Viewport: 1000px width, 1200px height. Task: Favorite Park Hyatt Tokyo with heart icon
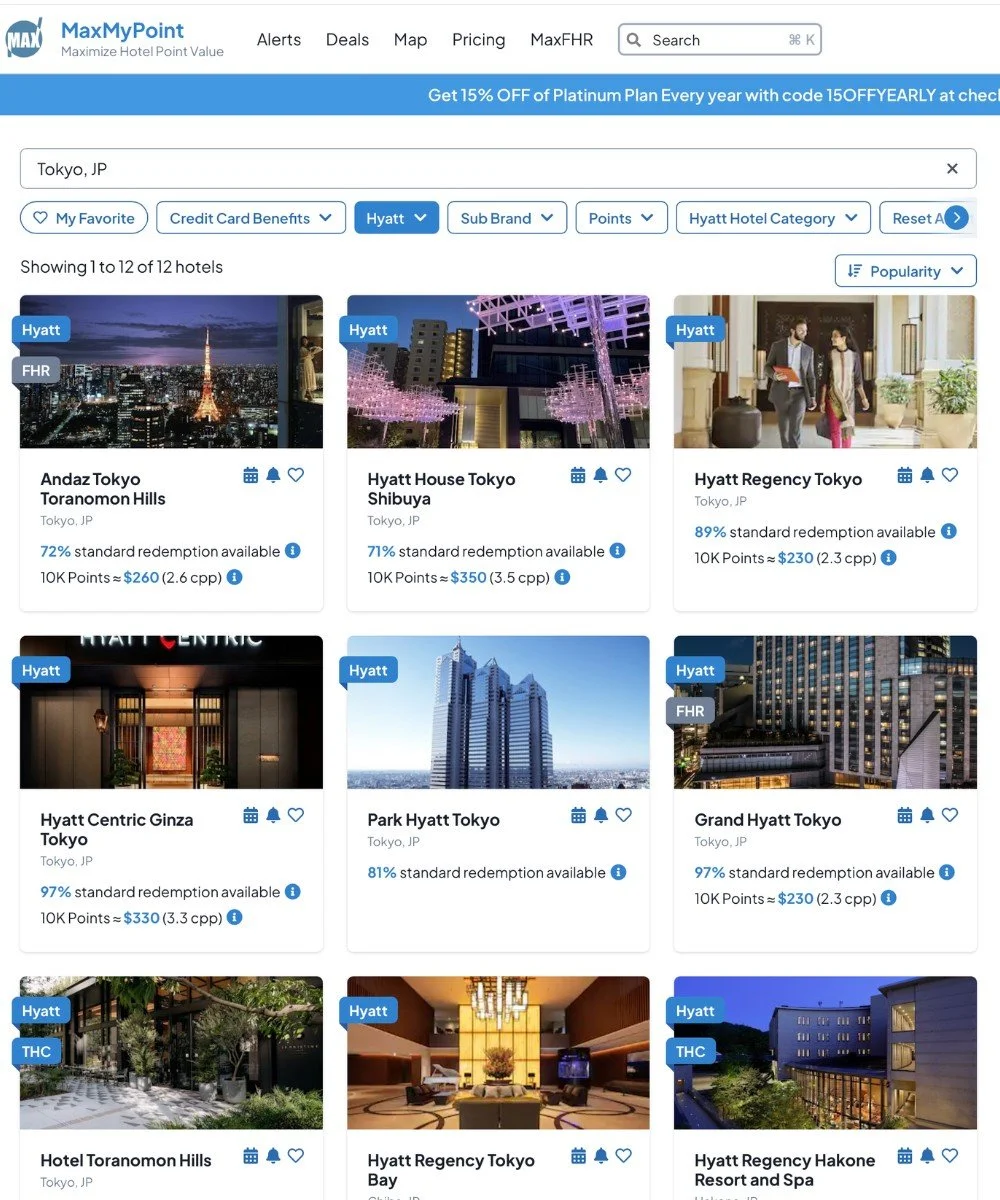(623, 815)
